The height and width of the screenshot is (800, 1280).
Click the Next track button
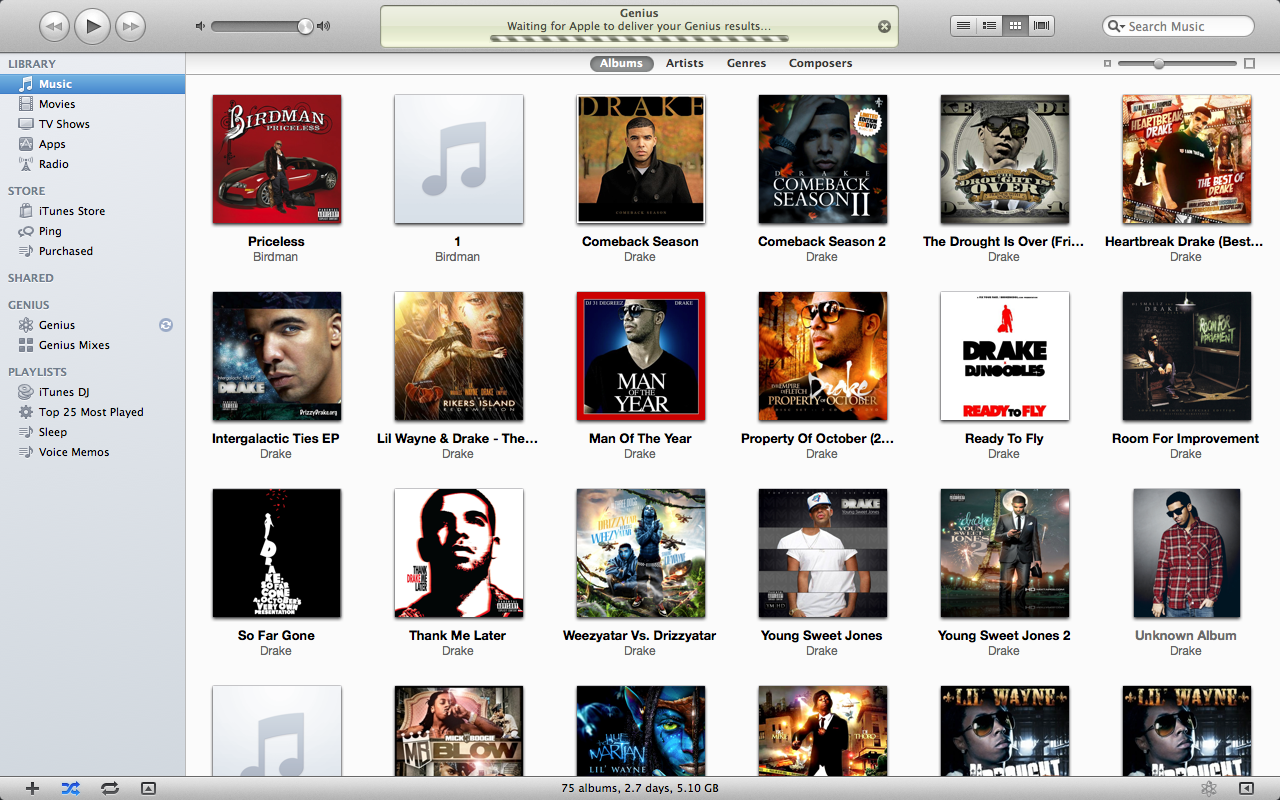click(130, 26)
